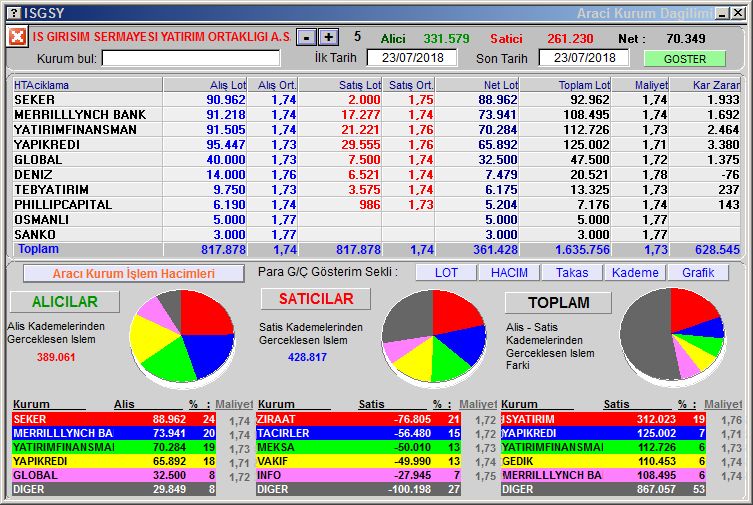Click the red X close icon beside company name
753x505 pixels.
pyautogui.click(x=17, y=37)
